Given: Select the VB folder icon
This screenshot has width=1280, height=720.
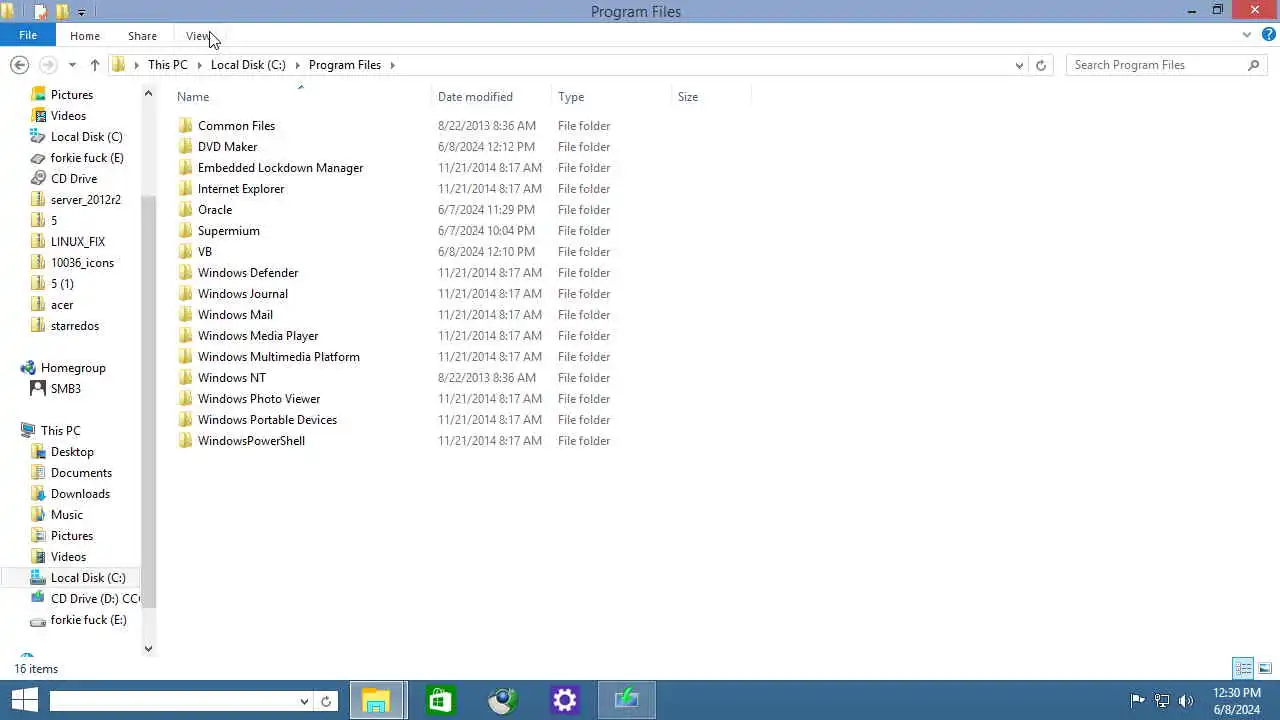Looking at the screenshot, I should coord(185,252).
